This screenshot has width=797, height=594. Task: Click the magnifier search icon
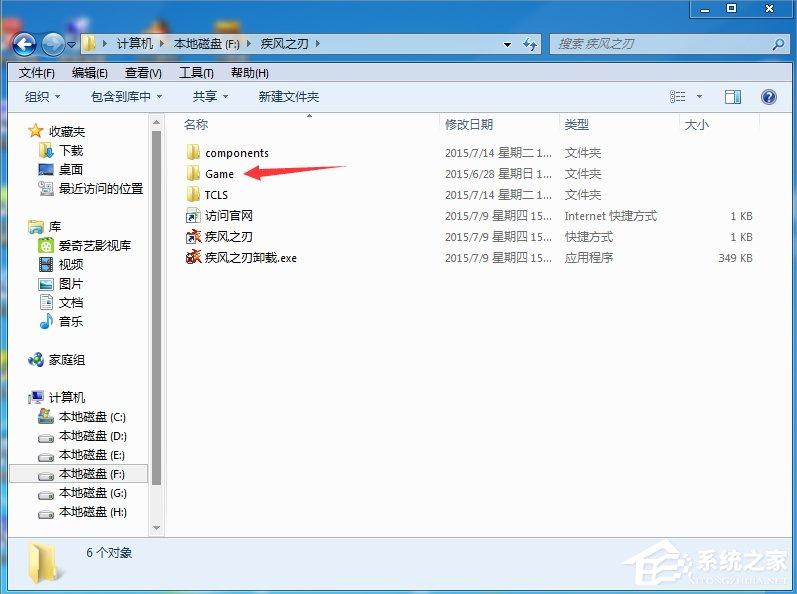coord(778,45)
